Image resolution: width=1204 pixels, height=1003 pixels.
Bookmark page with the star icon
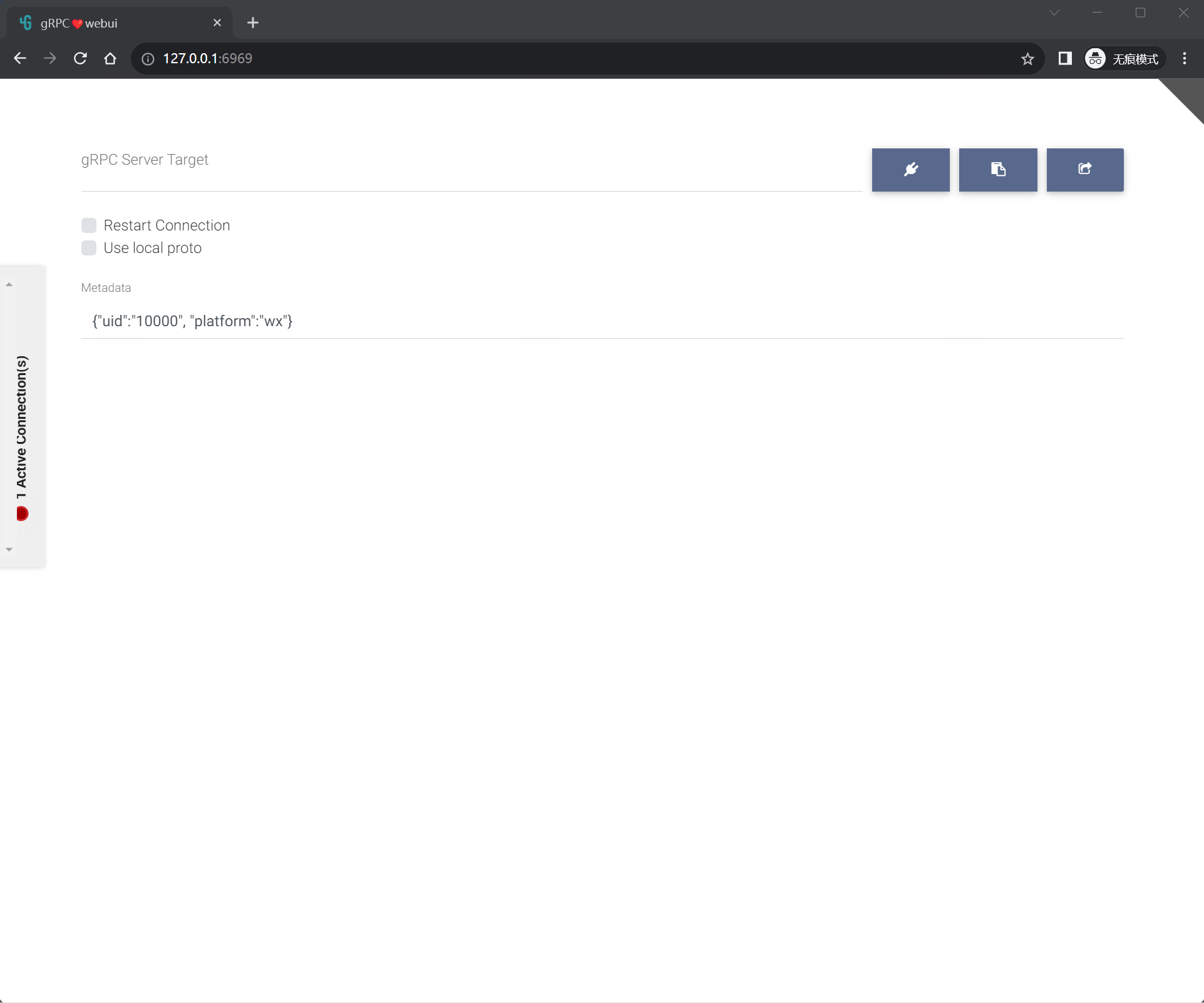(x=1027, y=59)
